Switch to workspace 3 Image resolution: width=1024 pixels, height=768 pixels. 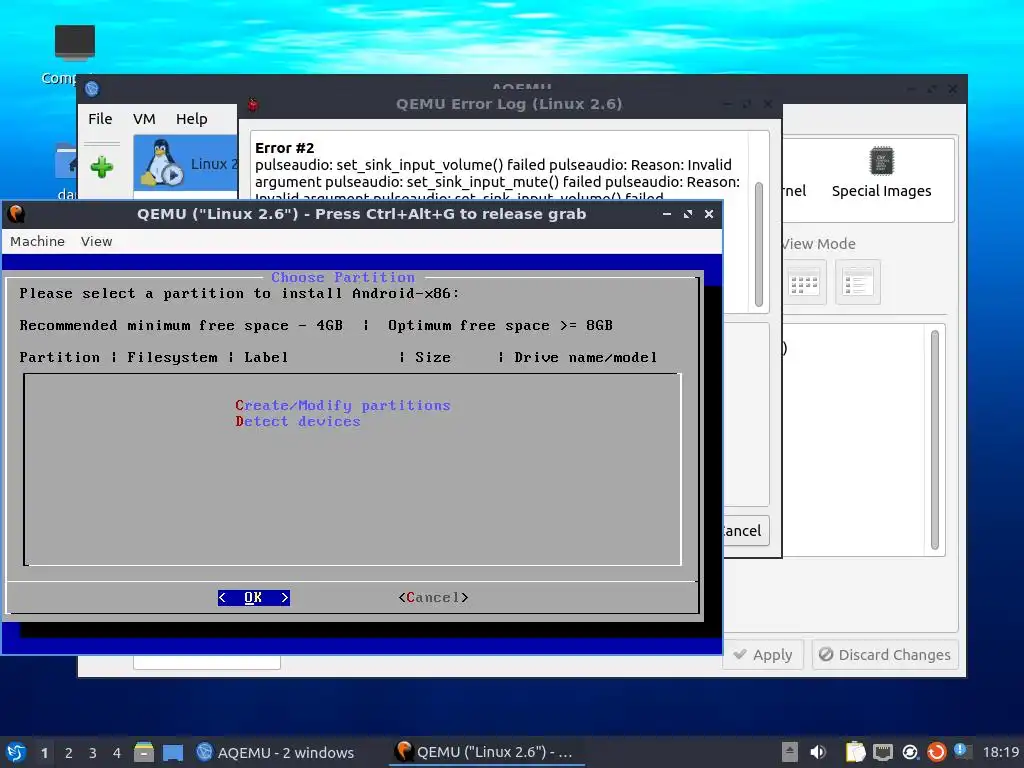pos(93,753)
